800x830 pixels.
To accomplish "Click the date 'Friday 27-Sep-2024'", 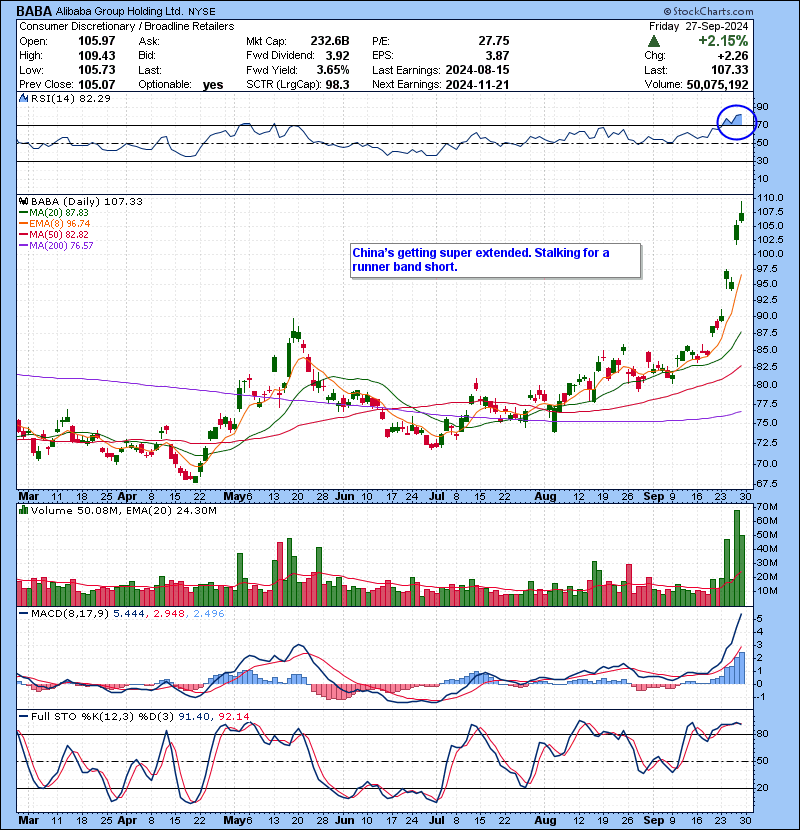I will coord(699,26).
